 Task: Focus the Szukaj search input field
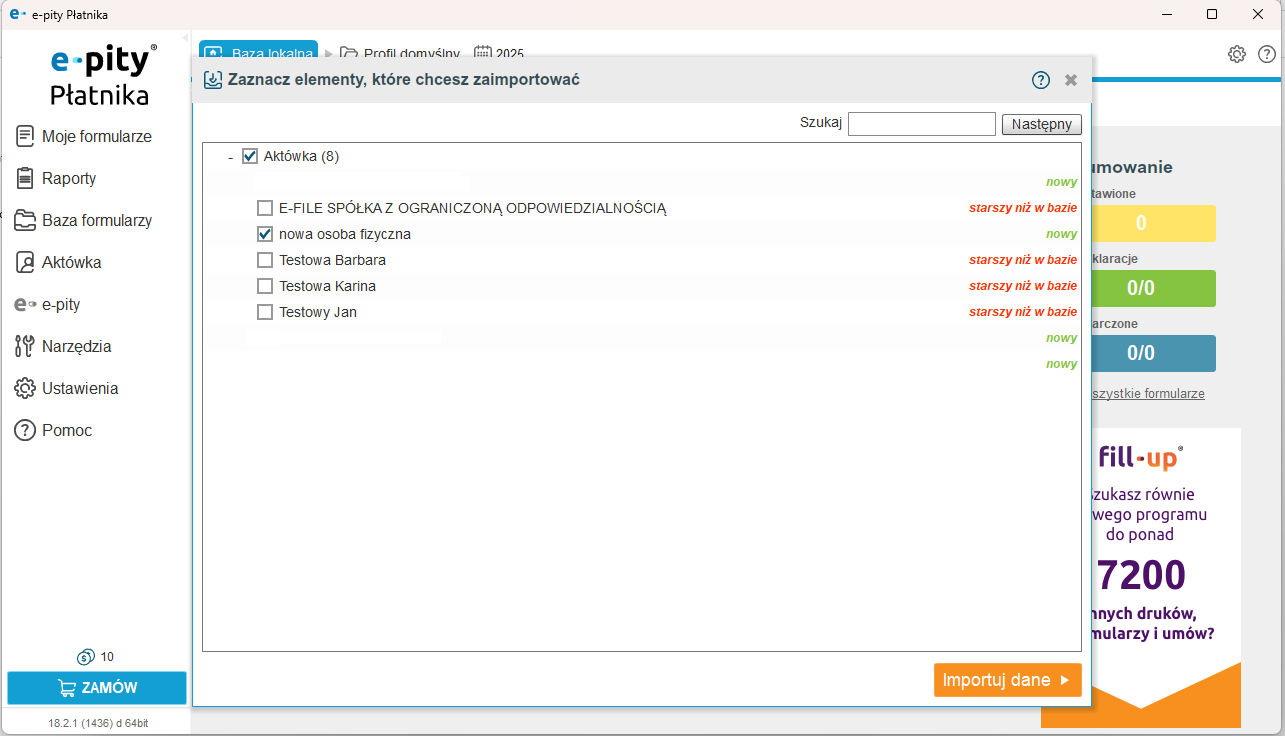coord(921,124)
